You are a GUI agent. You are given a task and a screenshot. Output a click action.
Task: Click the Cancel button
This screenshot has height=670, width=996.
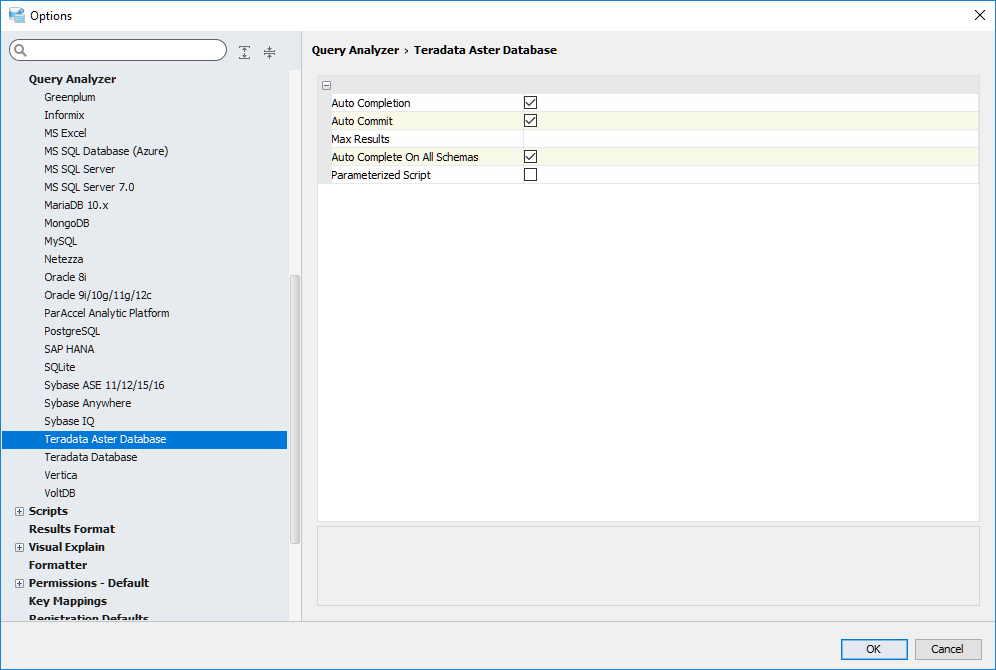pos(947,649)
